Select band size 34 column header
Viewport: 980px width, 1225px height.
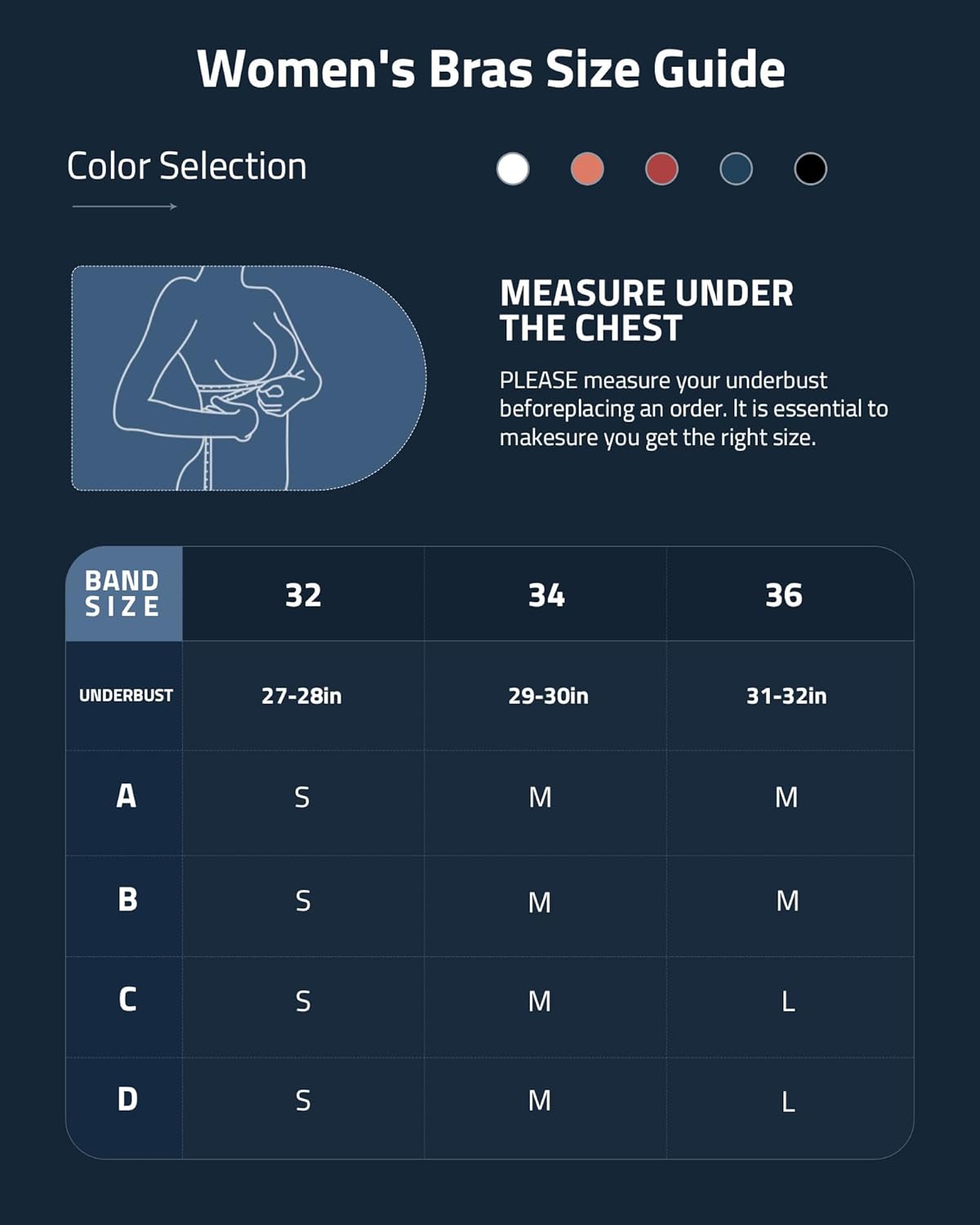tap(546, 595)
